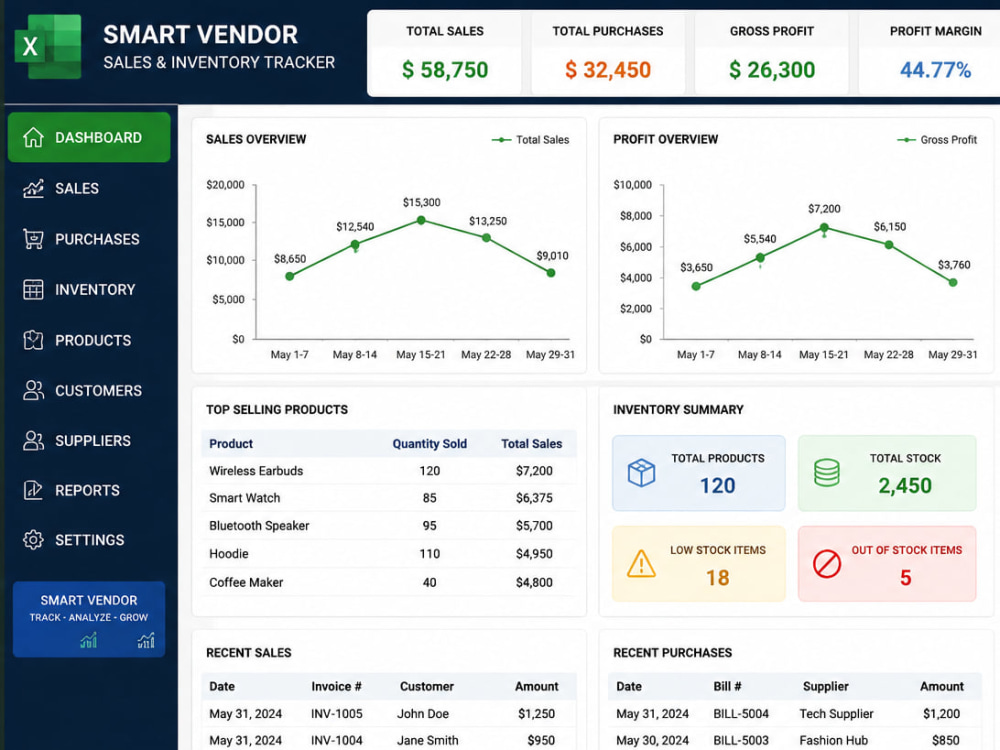Click the Total Stock database icon

pyautogui.click(x=827, y=473)
